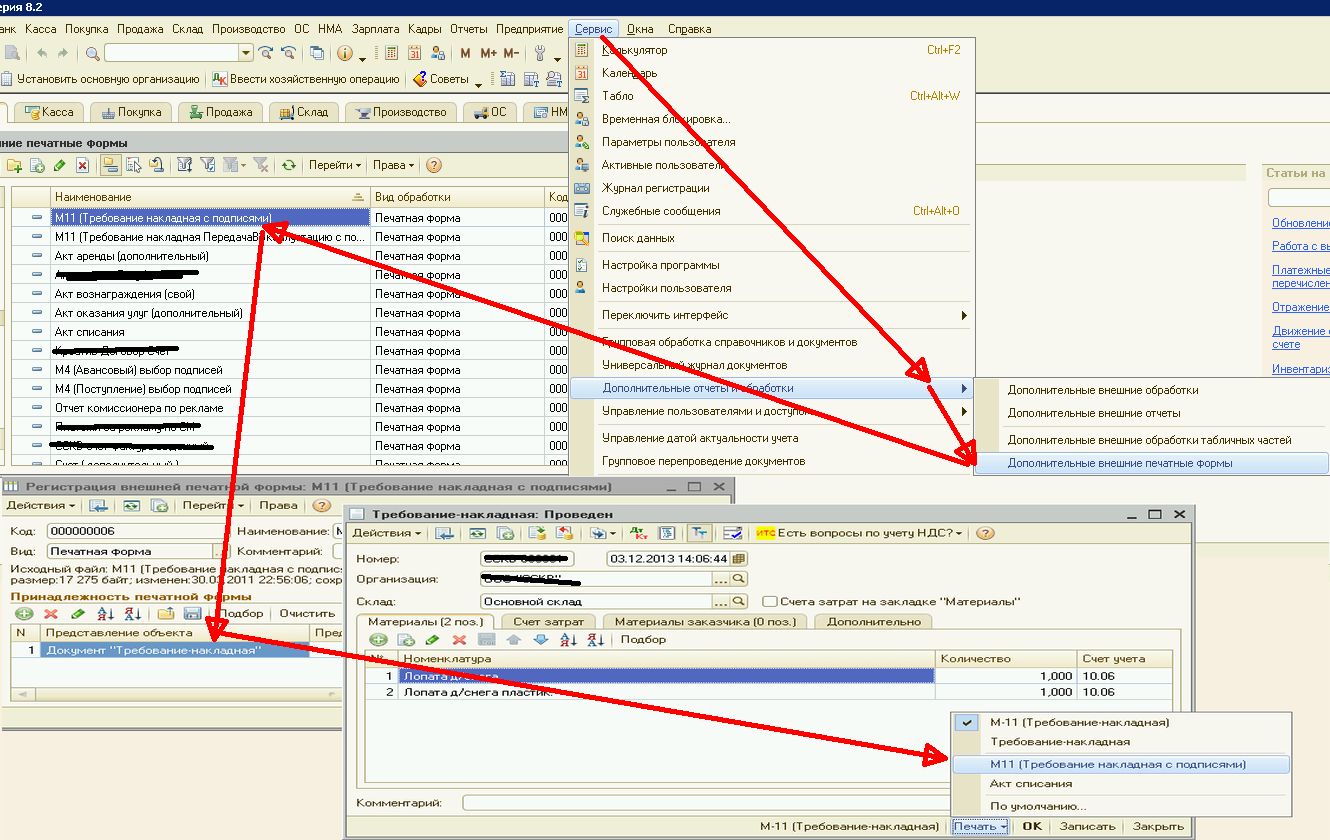1330x840 pixels.
Task: Expand the 'Переключить интерфейс' submenu
Action: click(772, 315)
